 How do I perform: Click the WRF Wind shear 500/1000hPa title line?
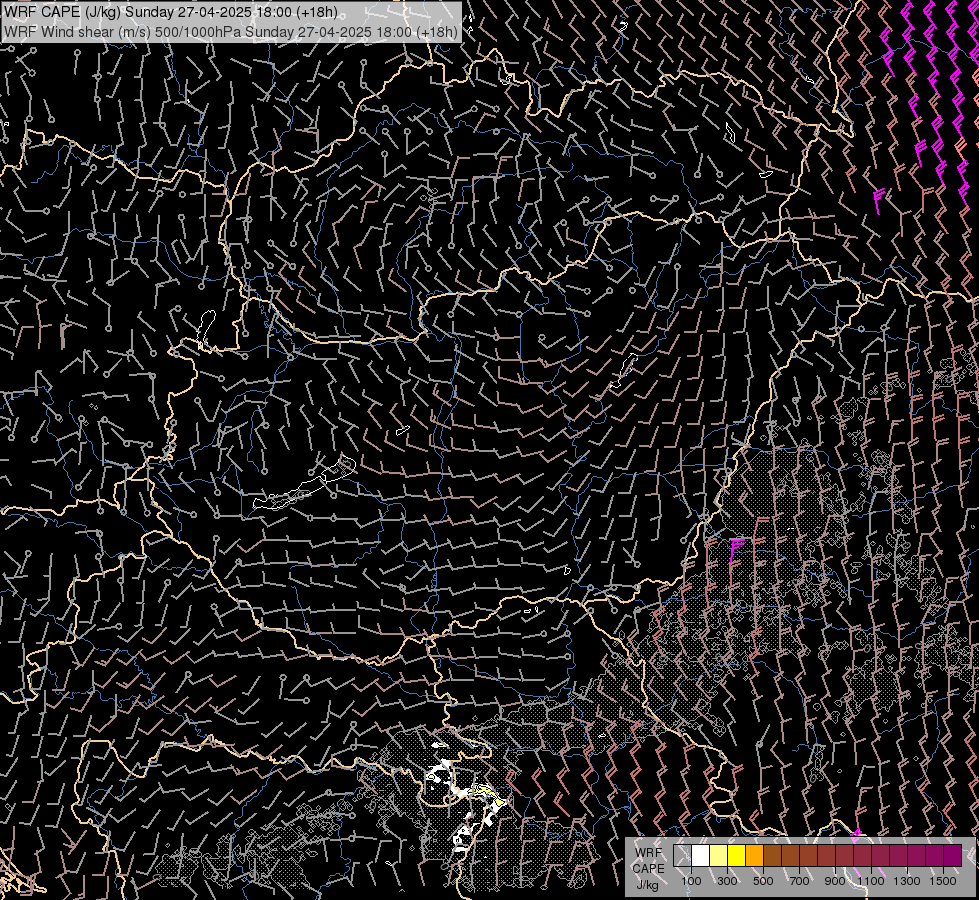(x=230, y=31)
